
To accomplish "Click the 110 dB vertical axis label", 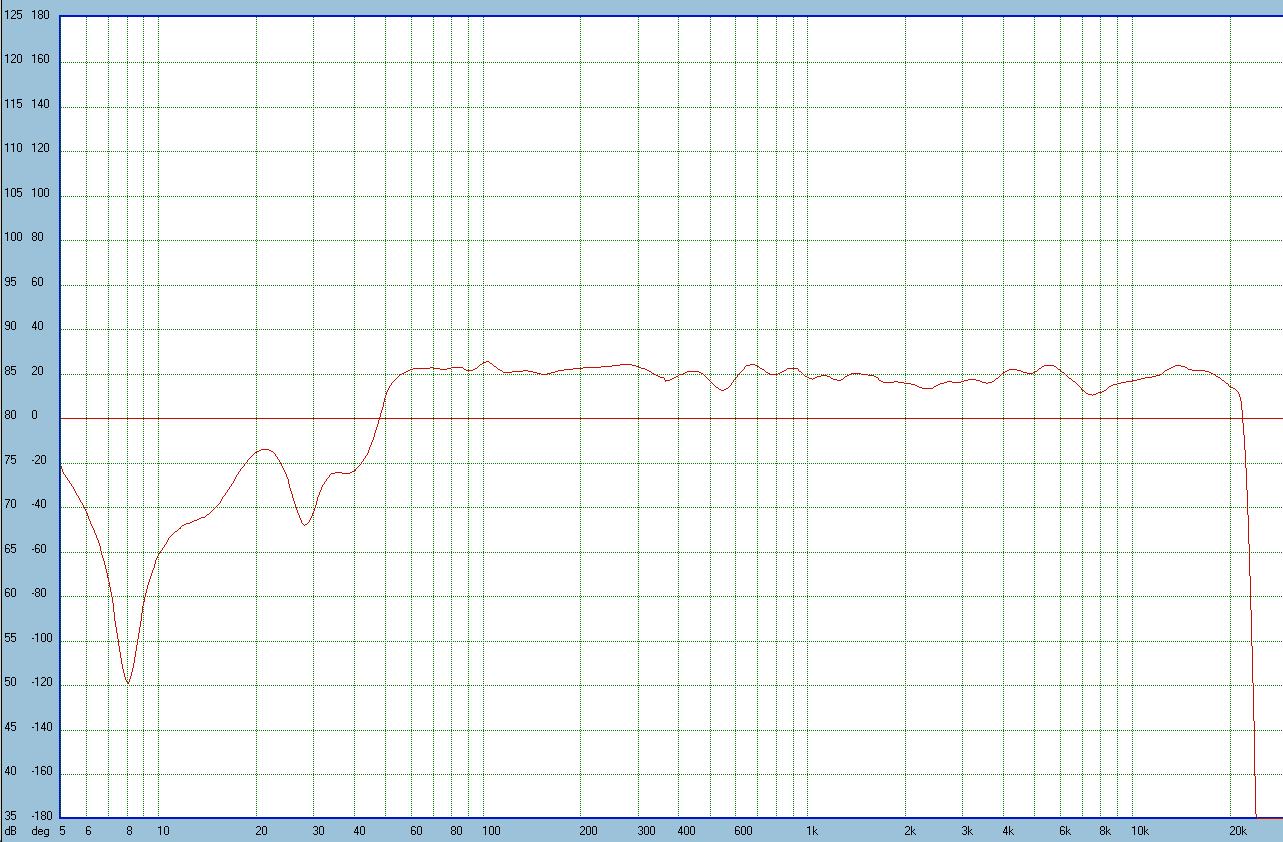I will pos(13,149).
